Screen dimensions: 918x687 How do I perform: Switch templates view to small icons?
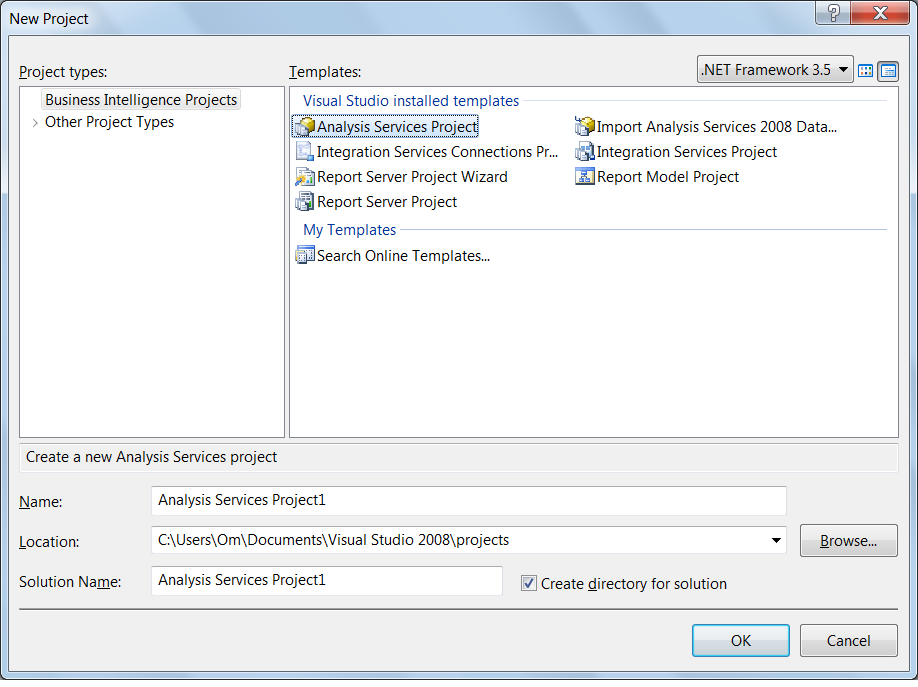(x=865, y=71)
